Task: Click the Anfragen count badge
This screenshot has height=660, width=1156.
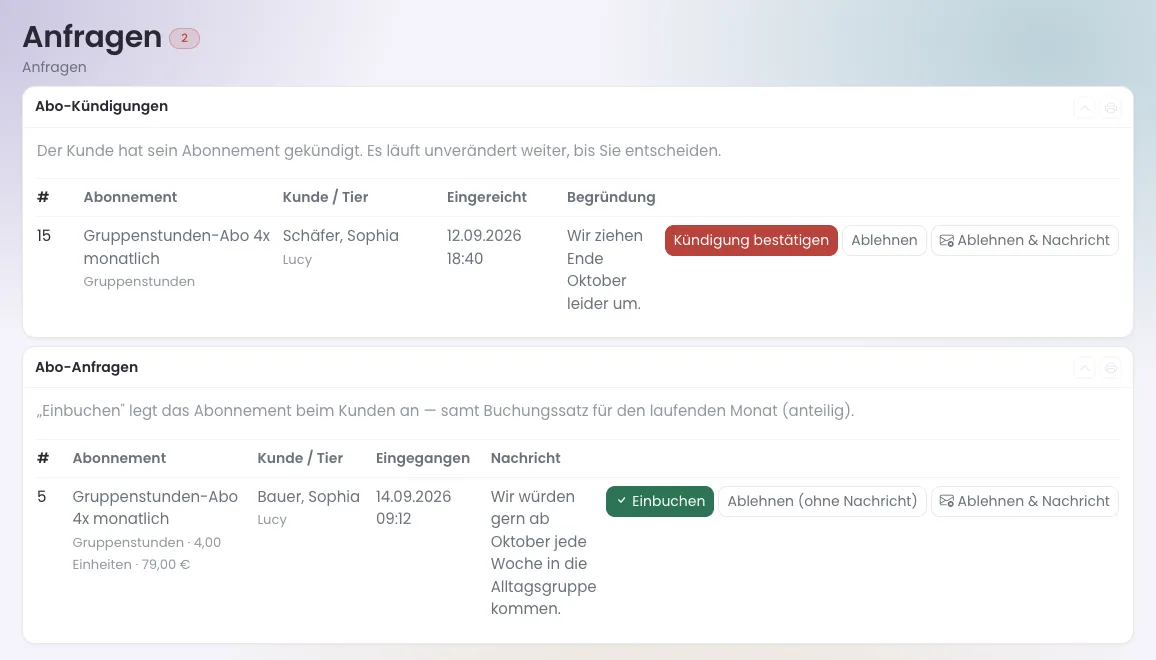Action: pyautogui.click(x=184, y=38)
